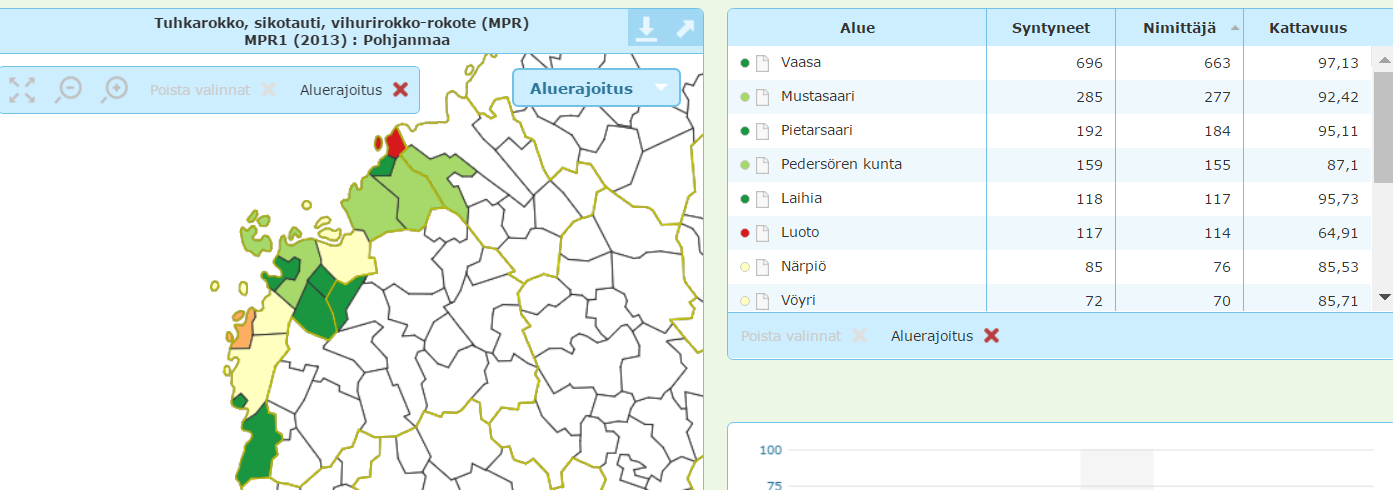Open the Aluerajoitus dropdown on map
Viewport: 1393px width, 490px height.
click(596, 88)
